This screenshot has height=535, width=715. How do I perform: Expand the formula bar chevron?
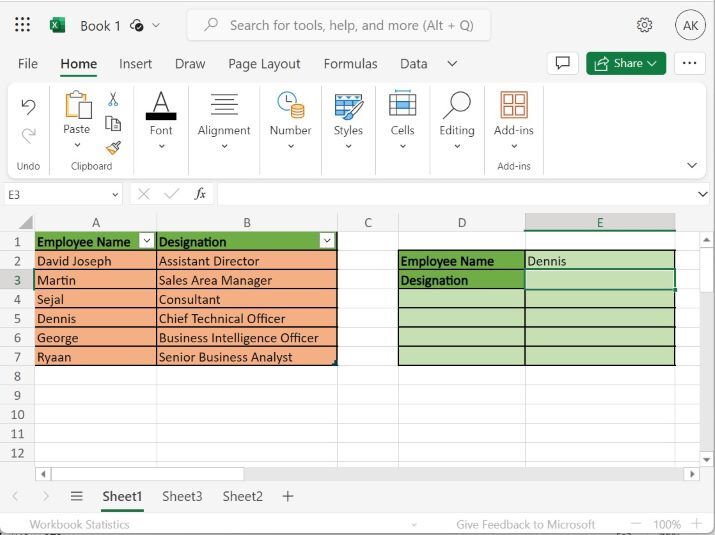click(x=702, y=194)
